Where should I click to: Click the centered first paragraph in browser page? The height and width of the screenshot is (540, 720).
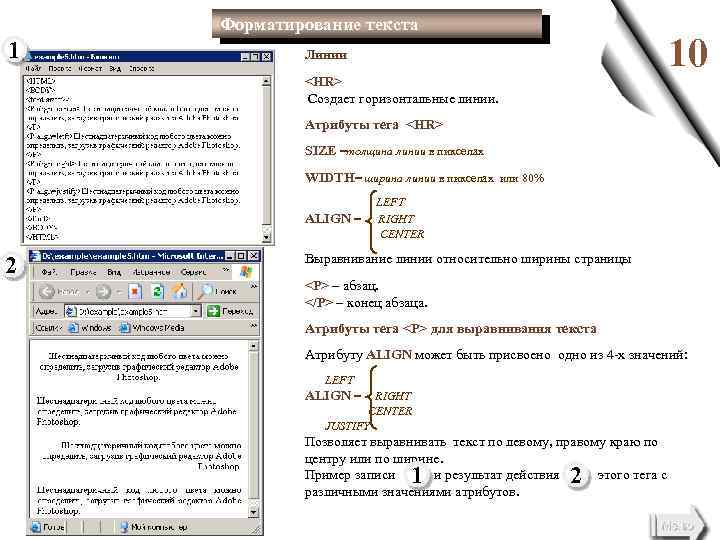(x=138, y=366)
